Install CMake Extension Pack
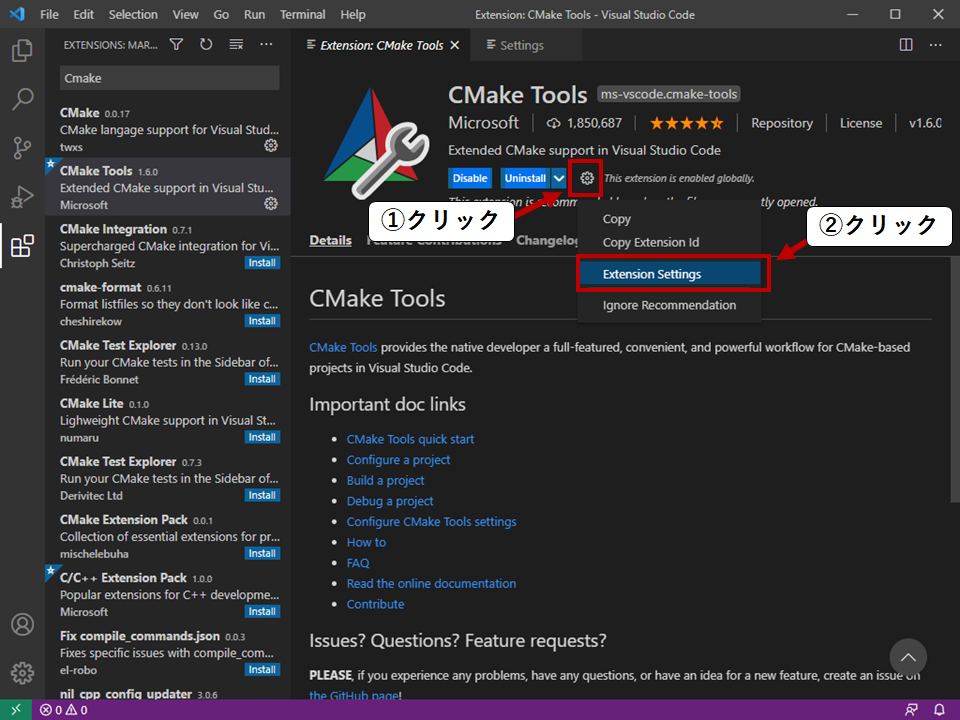 (262, 553)
